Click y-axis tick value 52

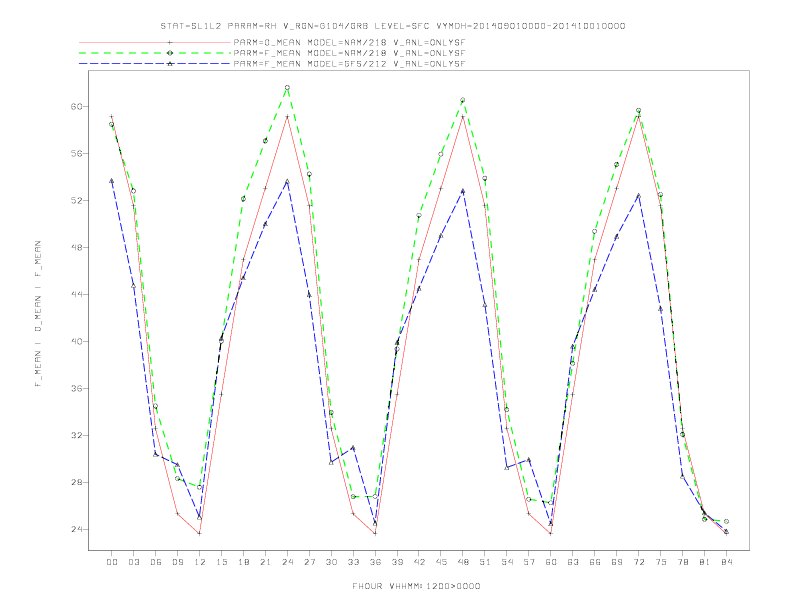[x=75, y=200]
